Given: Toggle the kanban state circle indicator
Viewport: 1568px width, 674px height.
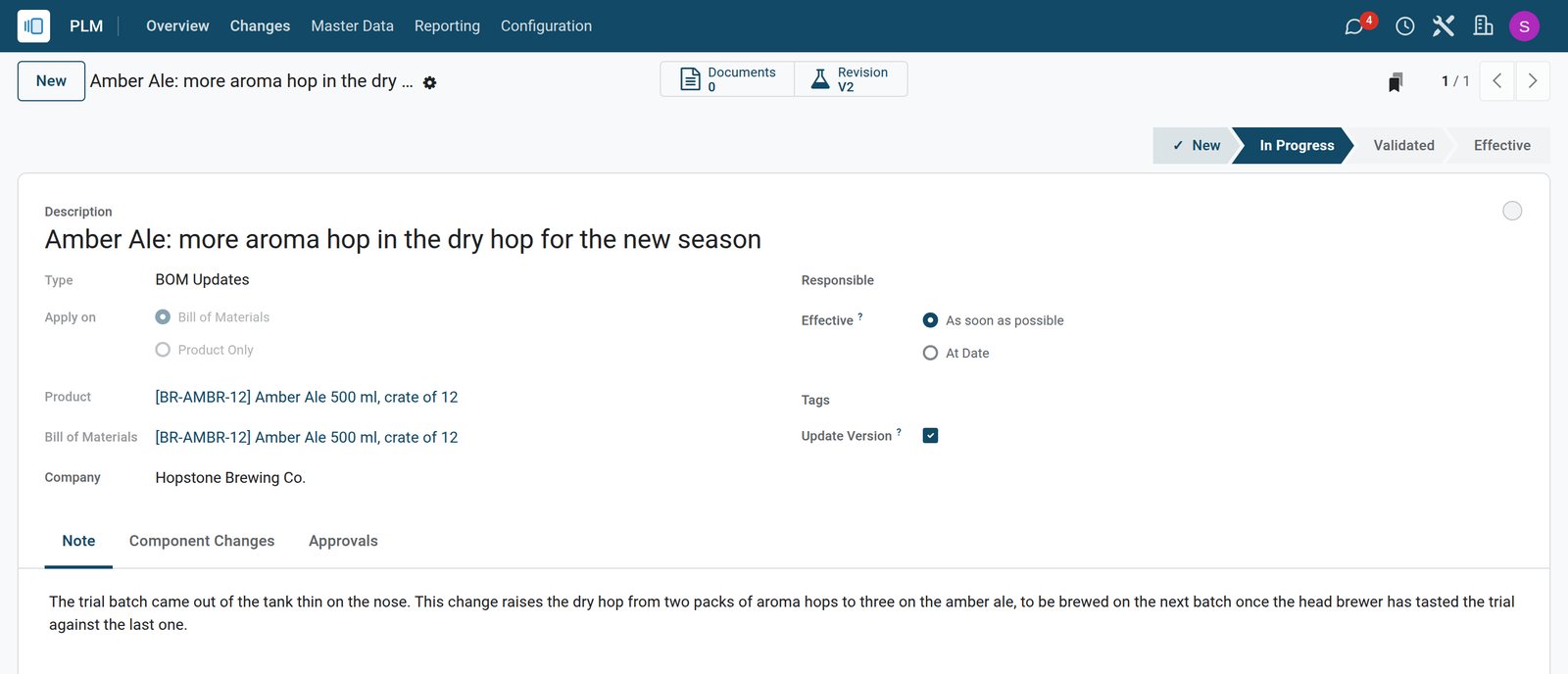Looking at the screenshot, I should (x=1512, y=211).
